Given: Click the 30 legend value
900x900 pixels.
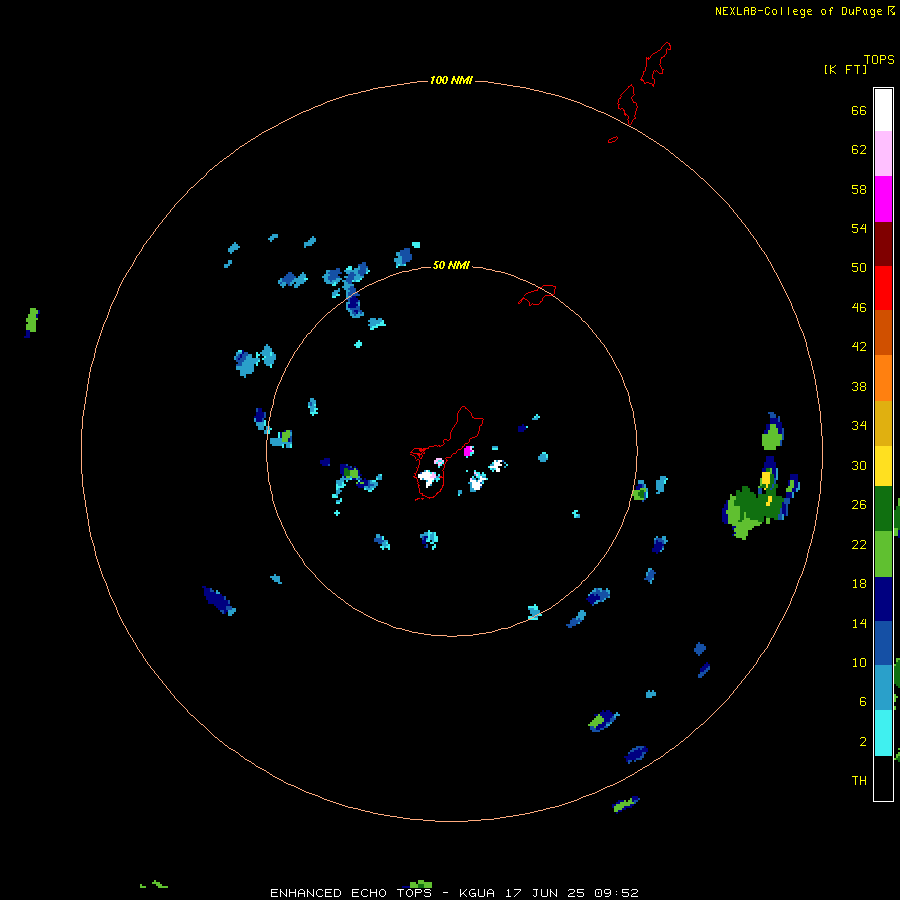Looking at the screenshot, I should click(859, 465).
